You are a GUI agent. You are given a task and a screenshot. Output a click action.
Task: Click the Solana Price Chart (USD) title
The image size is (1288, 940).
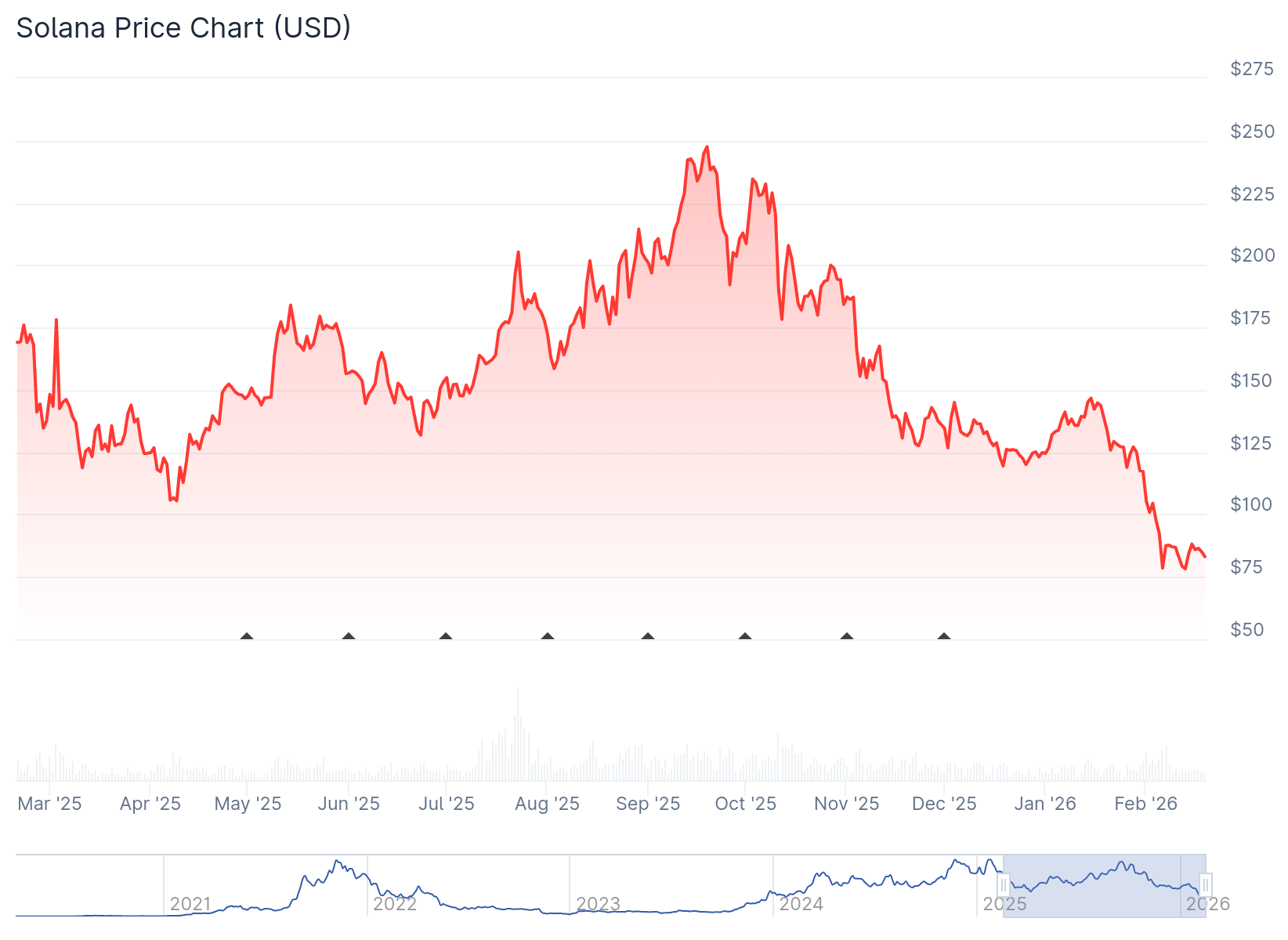(x=183, y=27)
